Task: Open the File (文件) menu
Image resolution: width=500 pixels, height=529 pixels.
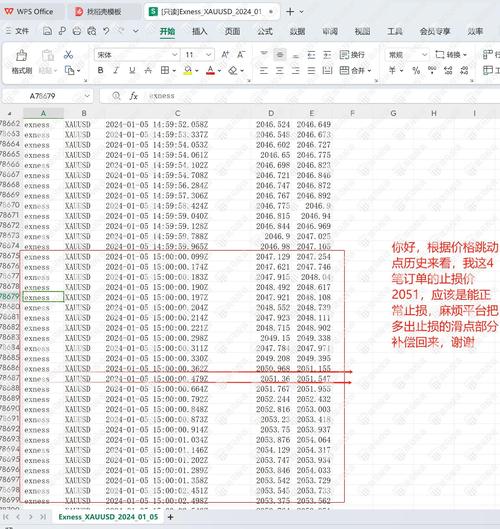Action: pyautogui.click(x=18, y=31)
